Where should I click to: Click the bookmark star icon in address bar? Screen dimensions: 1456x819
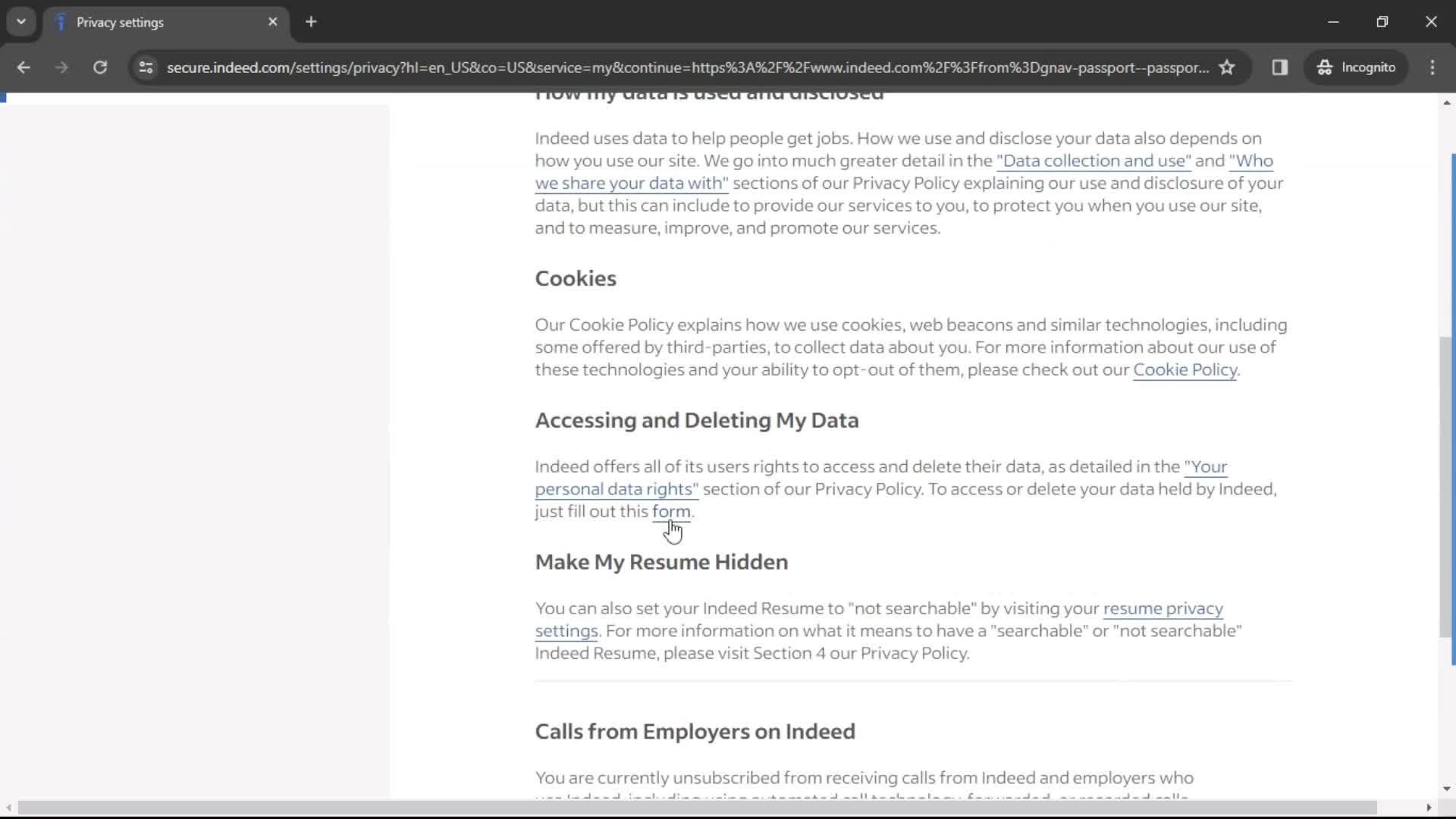[1227, 67]
